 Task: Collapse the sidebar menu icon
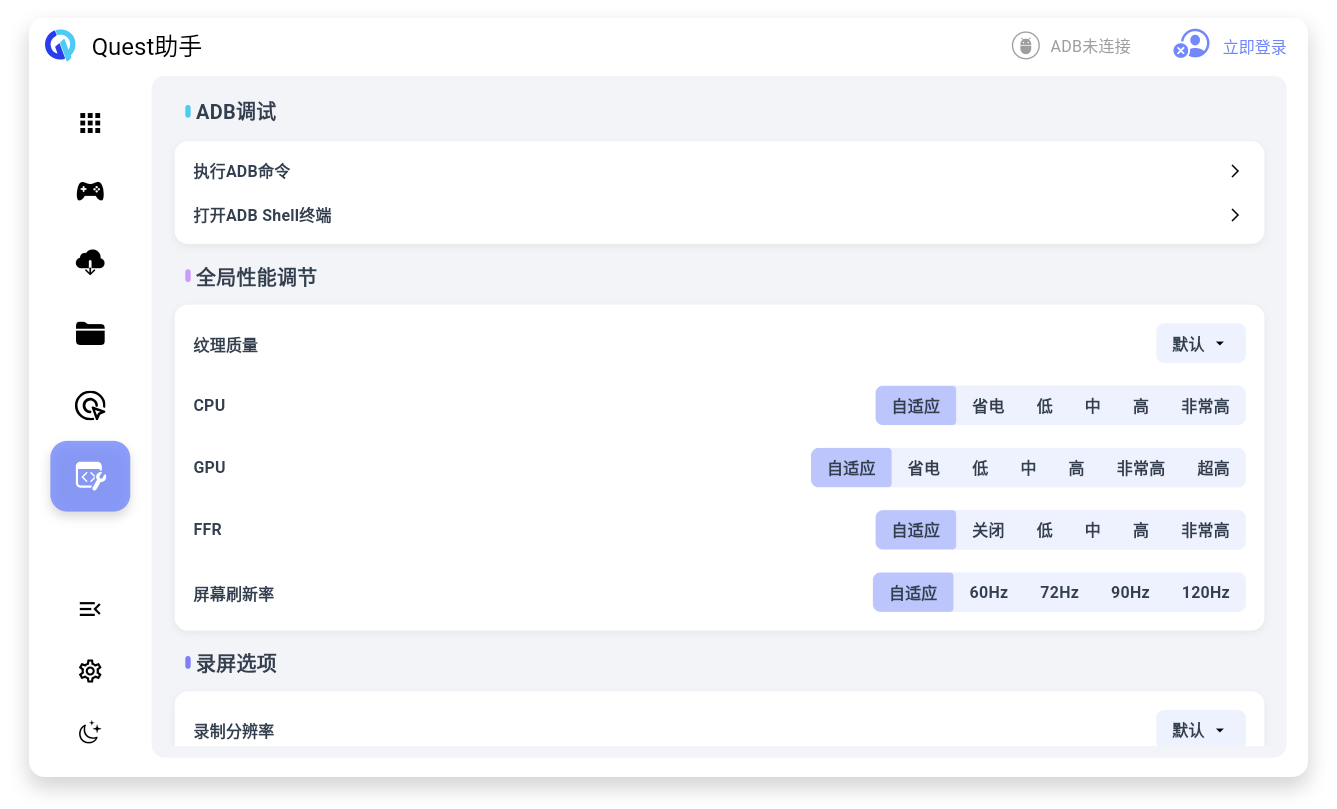pyautogui.click(x=90, y=609)
